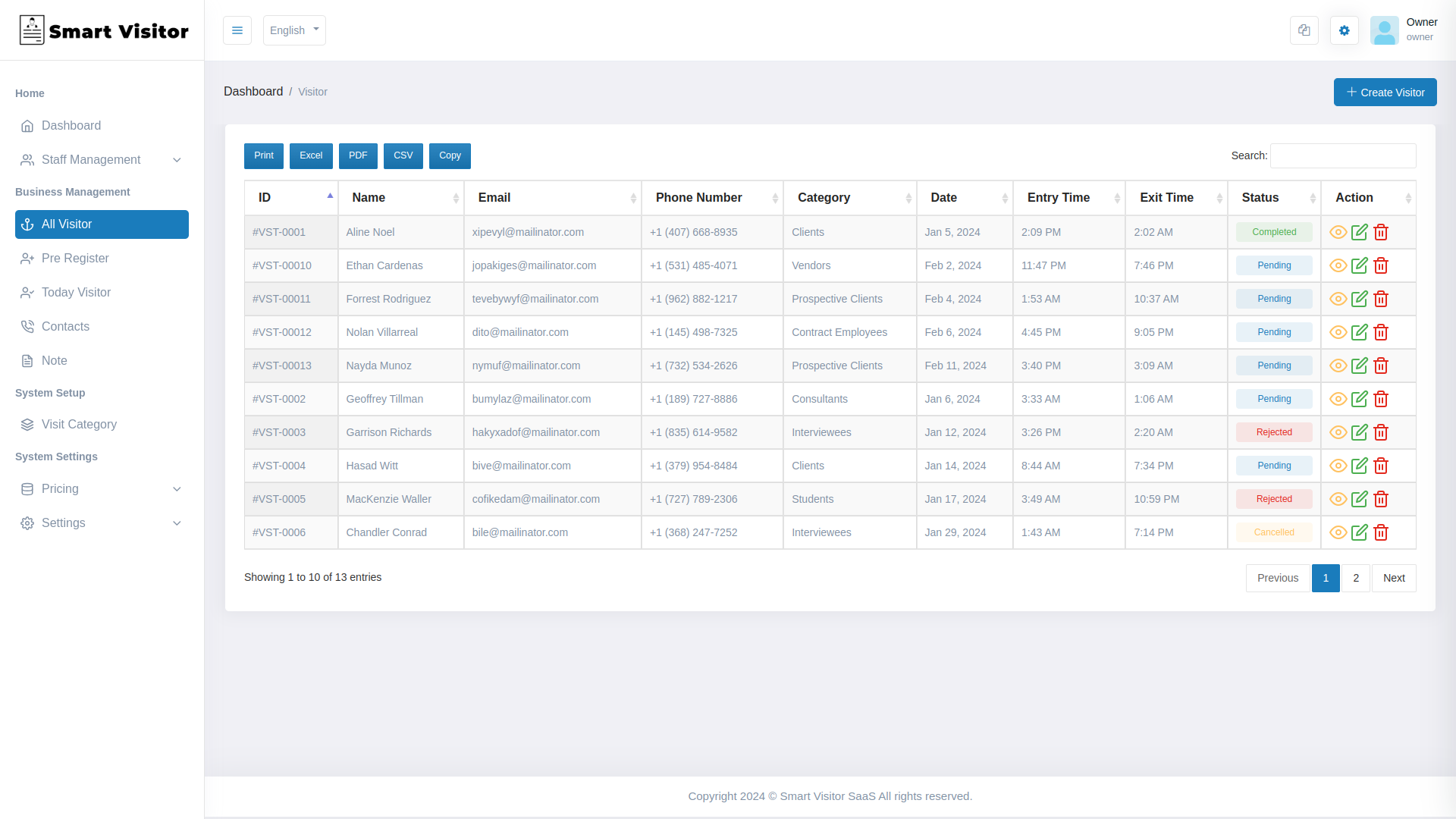
Task: Toggle the sidebar with the hamburger icon
Action: (x=237, y=30)
